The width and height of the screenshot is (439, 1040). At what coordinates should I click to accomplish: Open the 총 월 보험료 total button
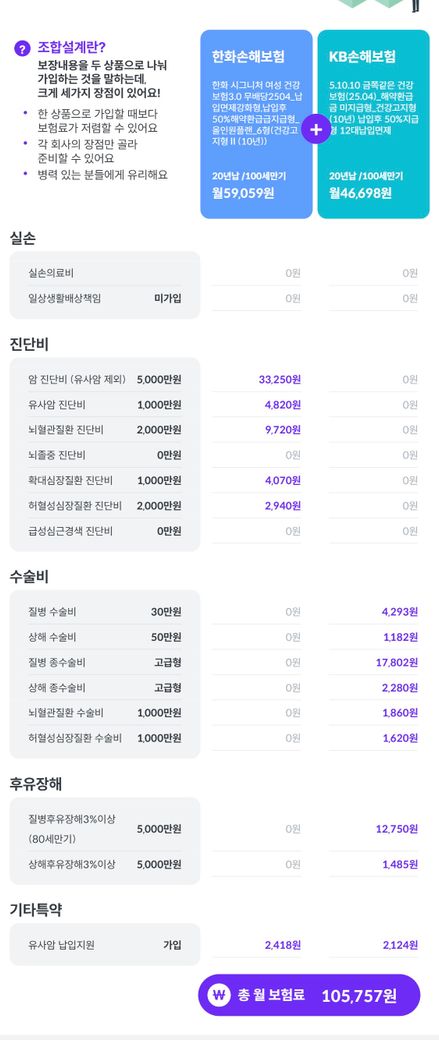coord(309,995)
